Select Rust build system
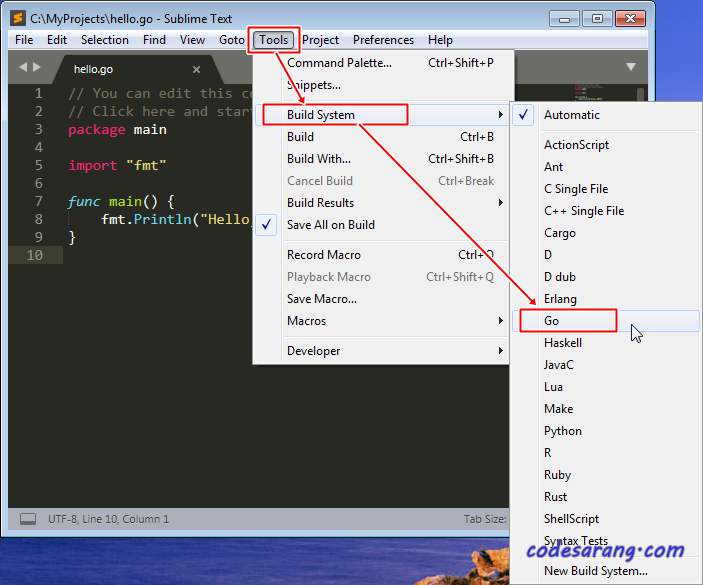The width and height of the screenshot is (703, 585). tap(606, 496)
